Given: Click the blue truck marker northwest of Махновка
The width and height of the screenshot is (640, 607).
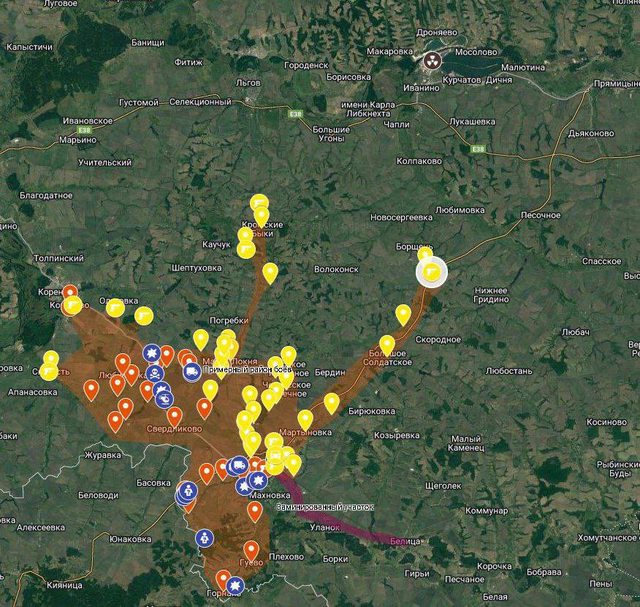Looking at the screenshot, I should pyautogui.click(x=238, y=465).
